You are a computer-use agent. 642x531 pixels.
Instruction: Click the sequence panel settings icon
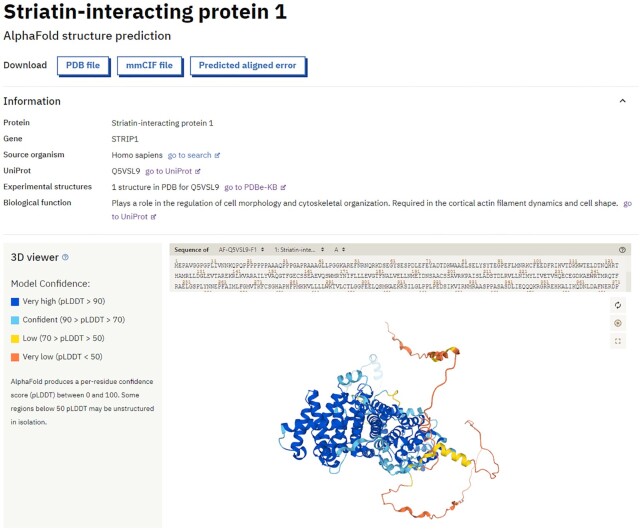pos(622,250)
